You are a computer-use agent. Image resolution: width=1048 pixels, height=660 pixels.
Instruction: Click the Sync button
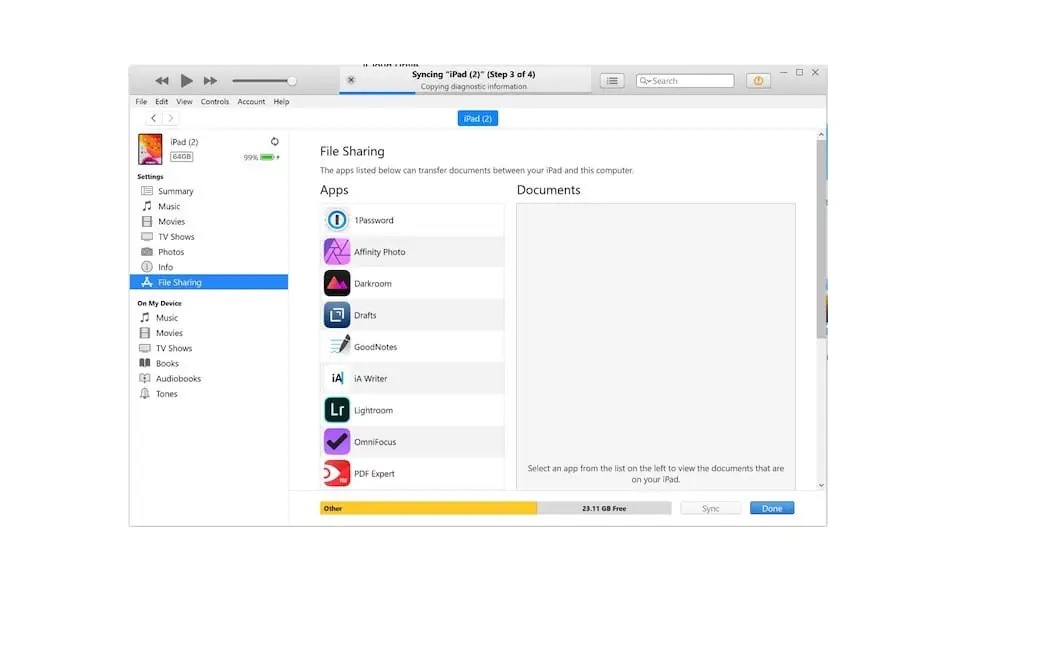coord(711,508)
